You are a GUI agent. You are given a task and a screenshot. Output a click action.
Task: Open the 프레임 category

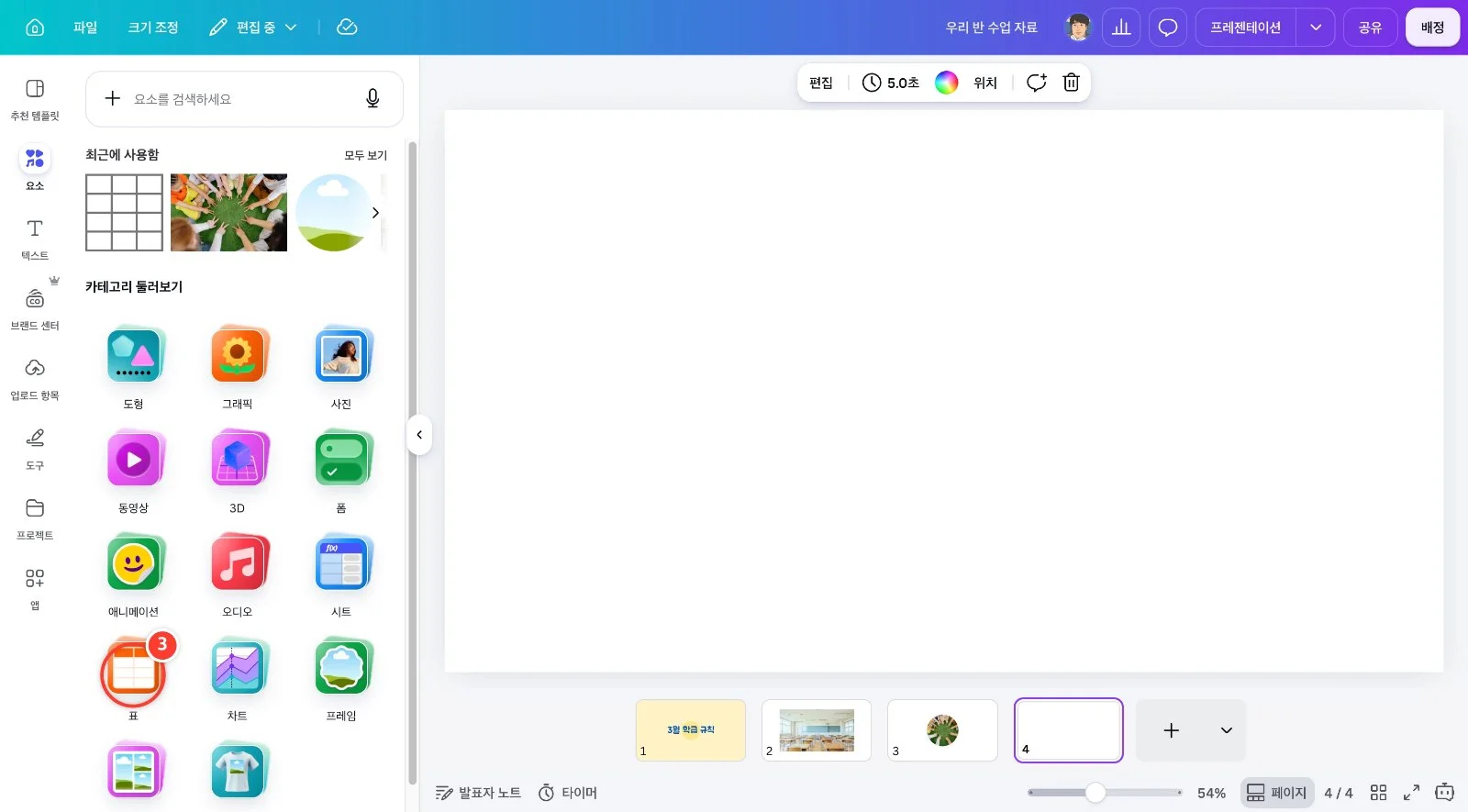tap(341, 678)
